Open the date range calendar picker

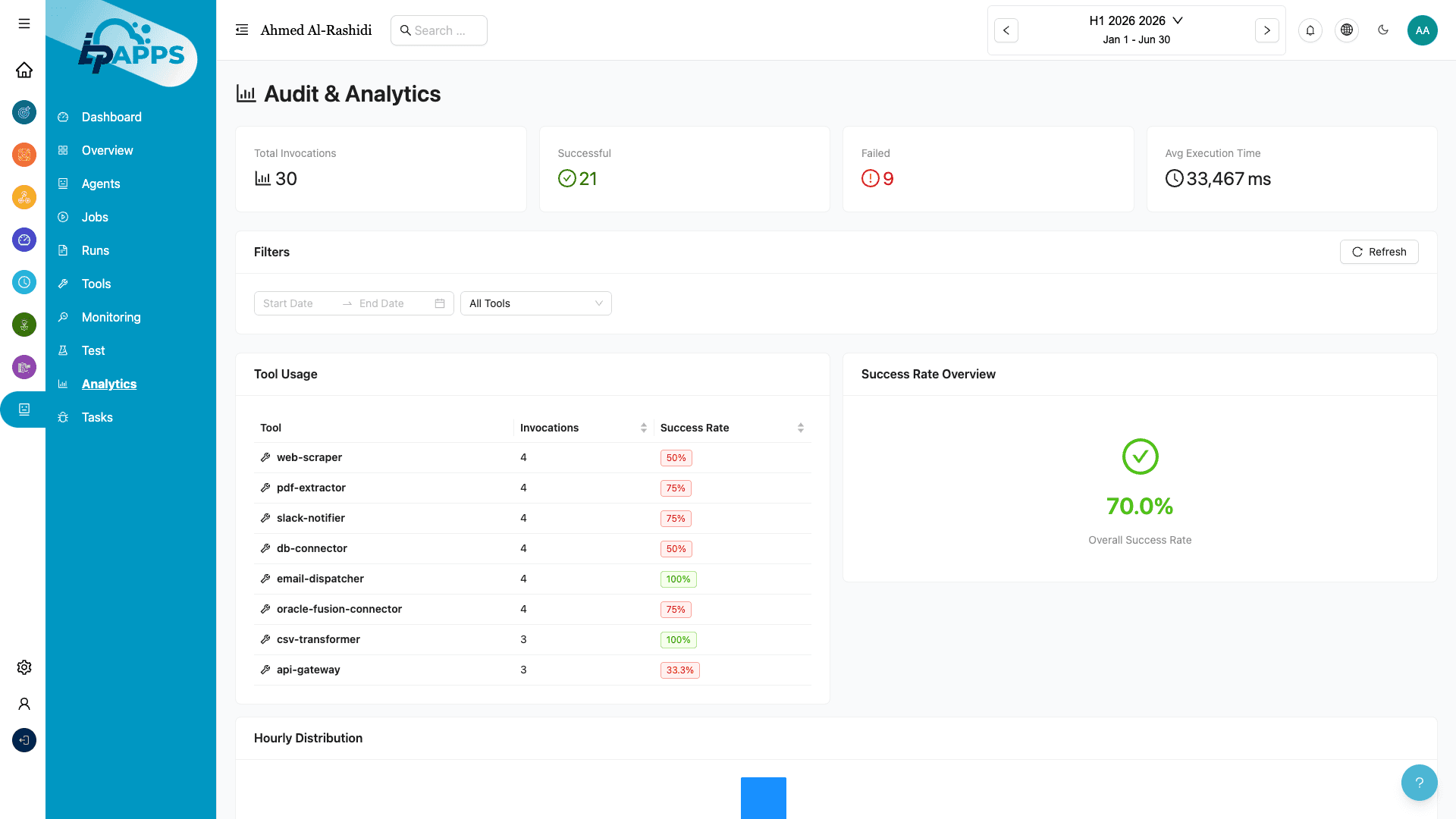440,303
